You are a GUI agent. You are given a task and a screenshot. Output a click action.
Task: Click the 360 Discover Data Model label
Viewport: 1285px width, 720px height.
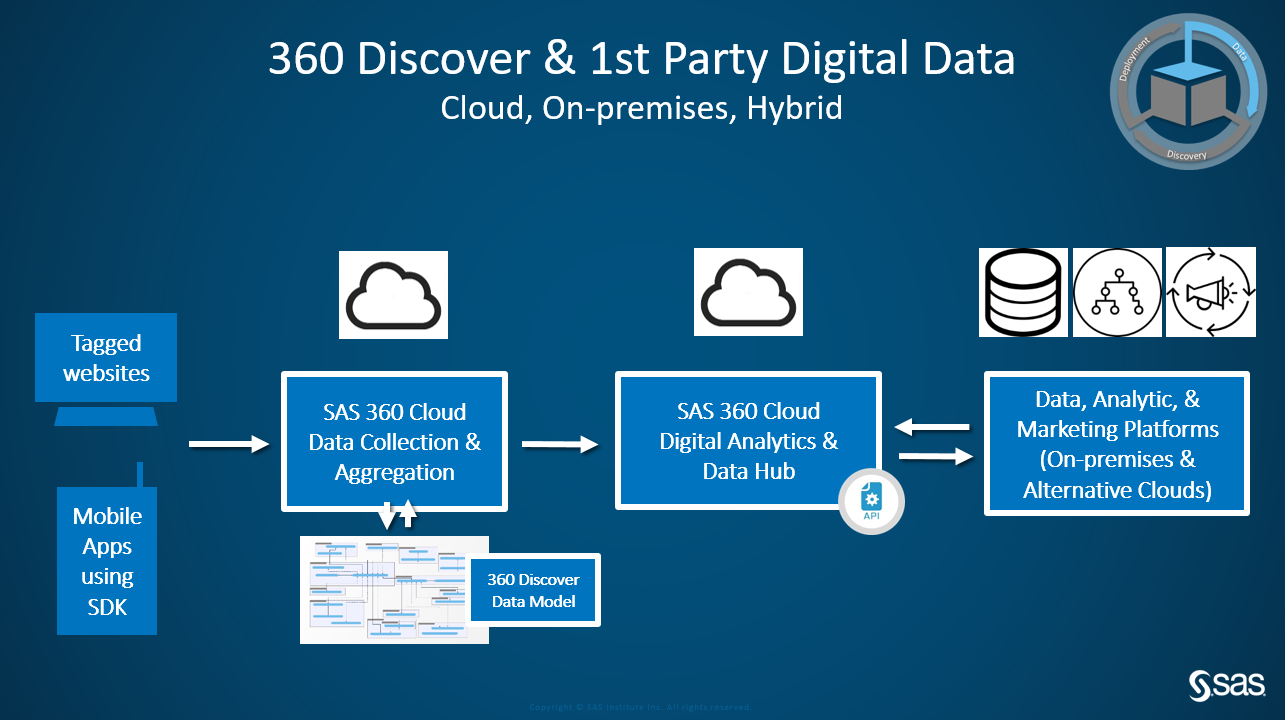pos(533,591)
